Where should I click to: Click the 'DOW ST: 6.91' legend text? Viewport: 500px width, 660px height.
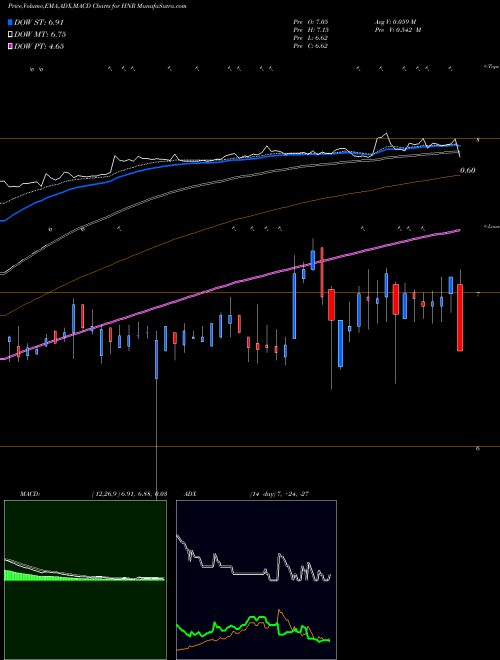tap(39, 22)
